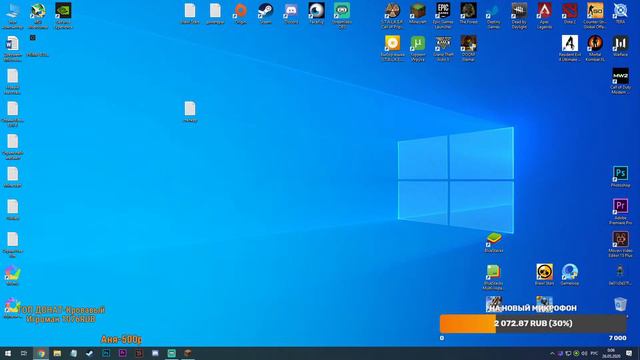Image resolution: width=640 pixels, height=360 pixels.
Task: Launch Grand Theft Auto V shortcut
Action: pyautogui.click(x=443, y=48)
